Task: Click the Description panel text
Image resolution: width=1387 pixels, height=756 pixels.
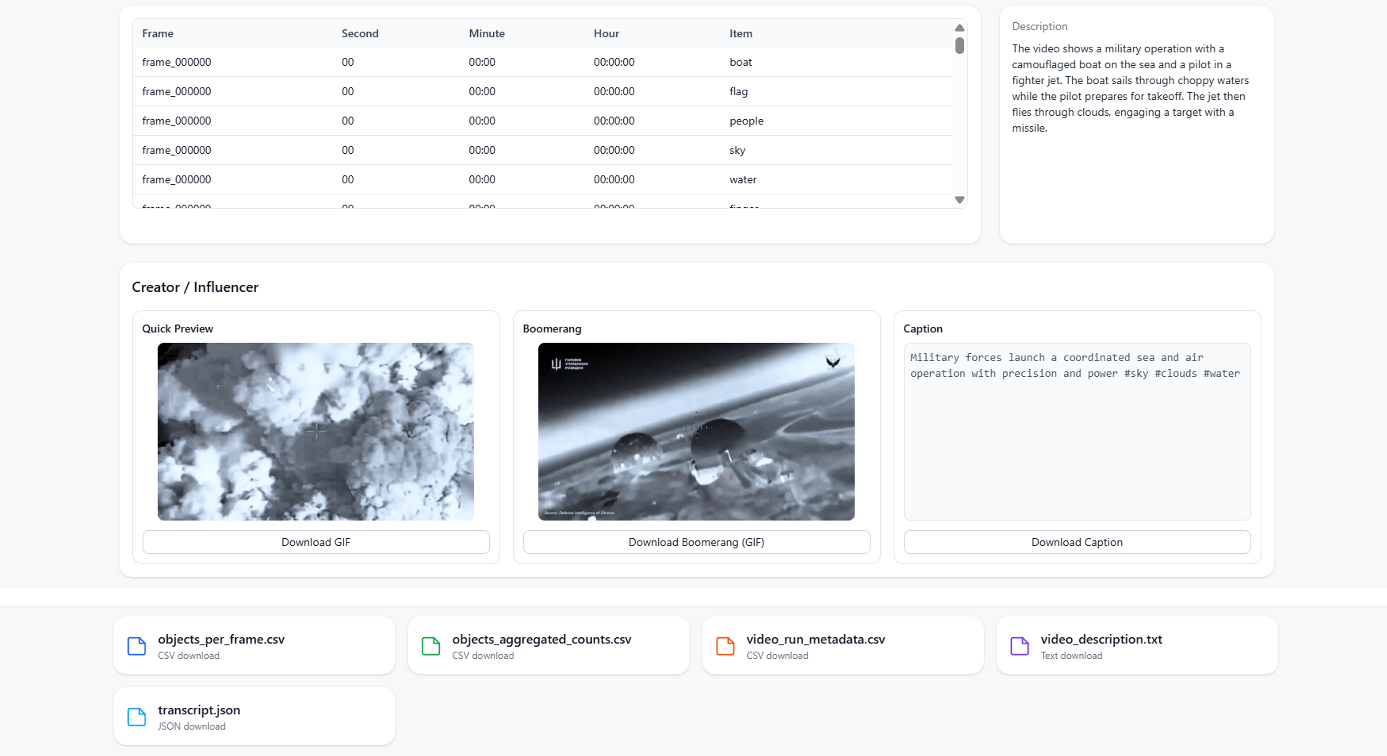Action: 1130,88
